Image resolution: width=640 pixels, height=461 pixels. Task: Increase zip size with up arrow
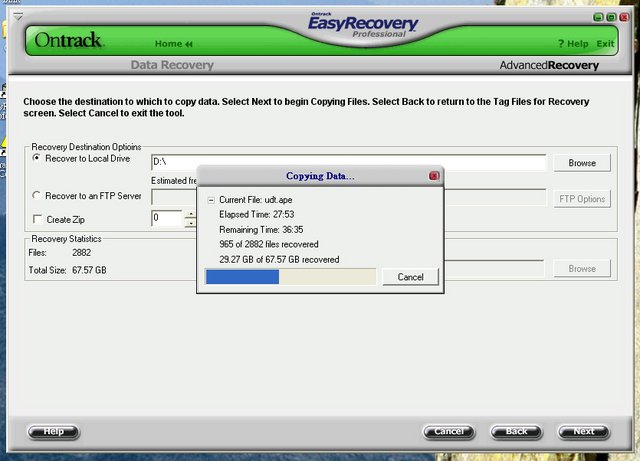pyautogui.click(x=190, y=214)
